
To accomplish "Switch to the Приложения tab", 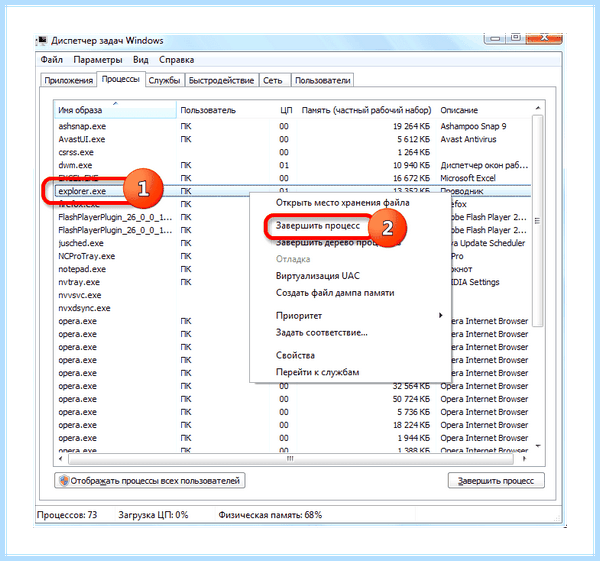I will (x=68, y=80).
